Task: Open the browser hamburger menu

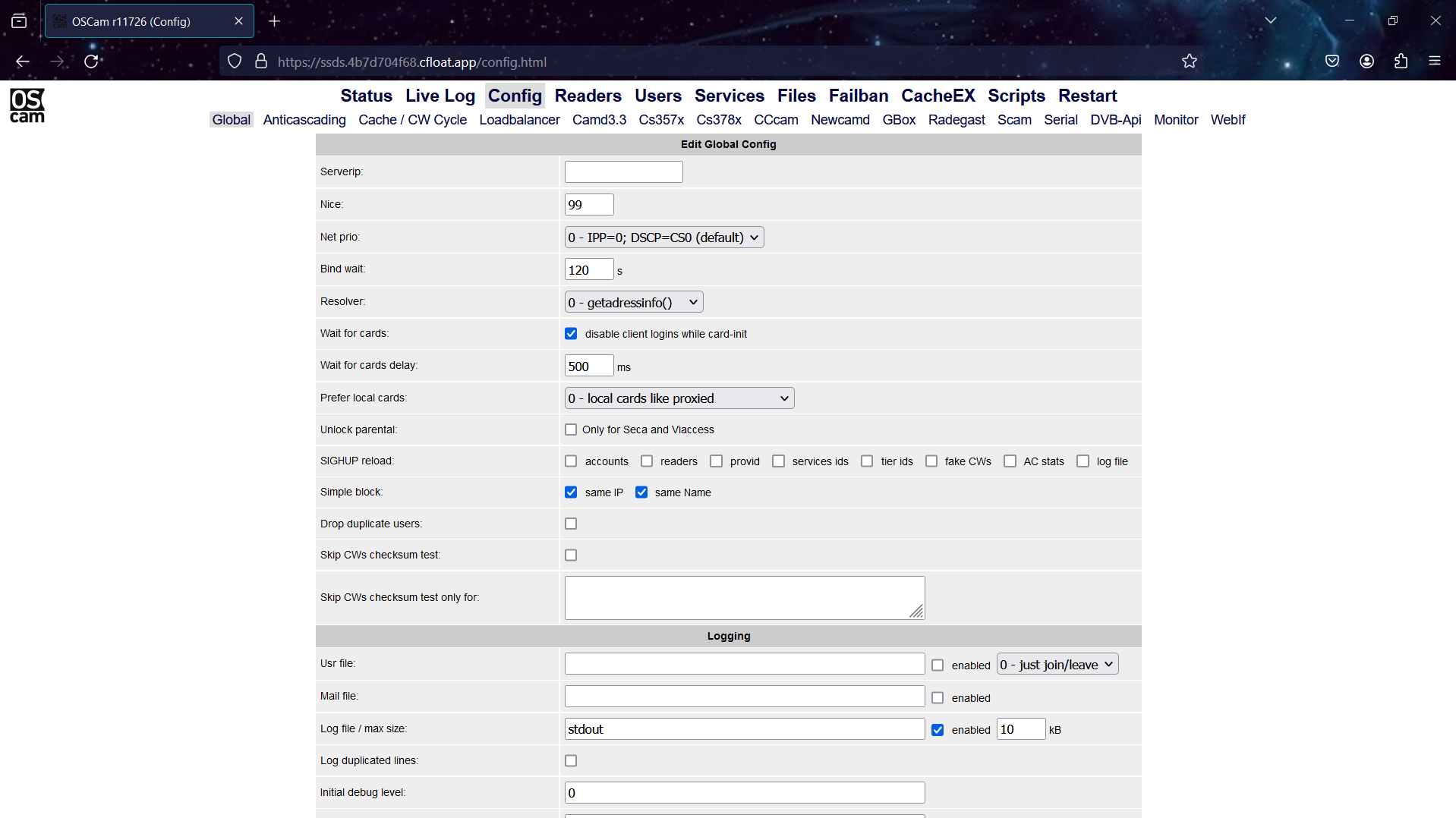Action: point(1435,61)
